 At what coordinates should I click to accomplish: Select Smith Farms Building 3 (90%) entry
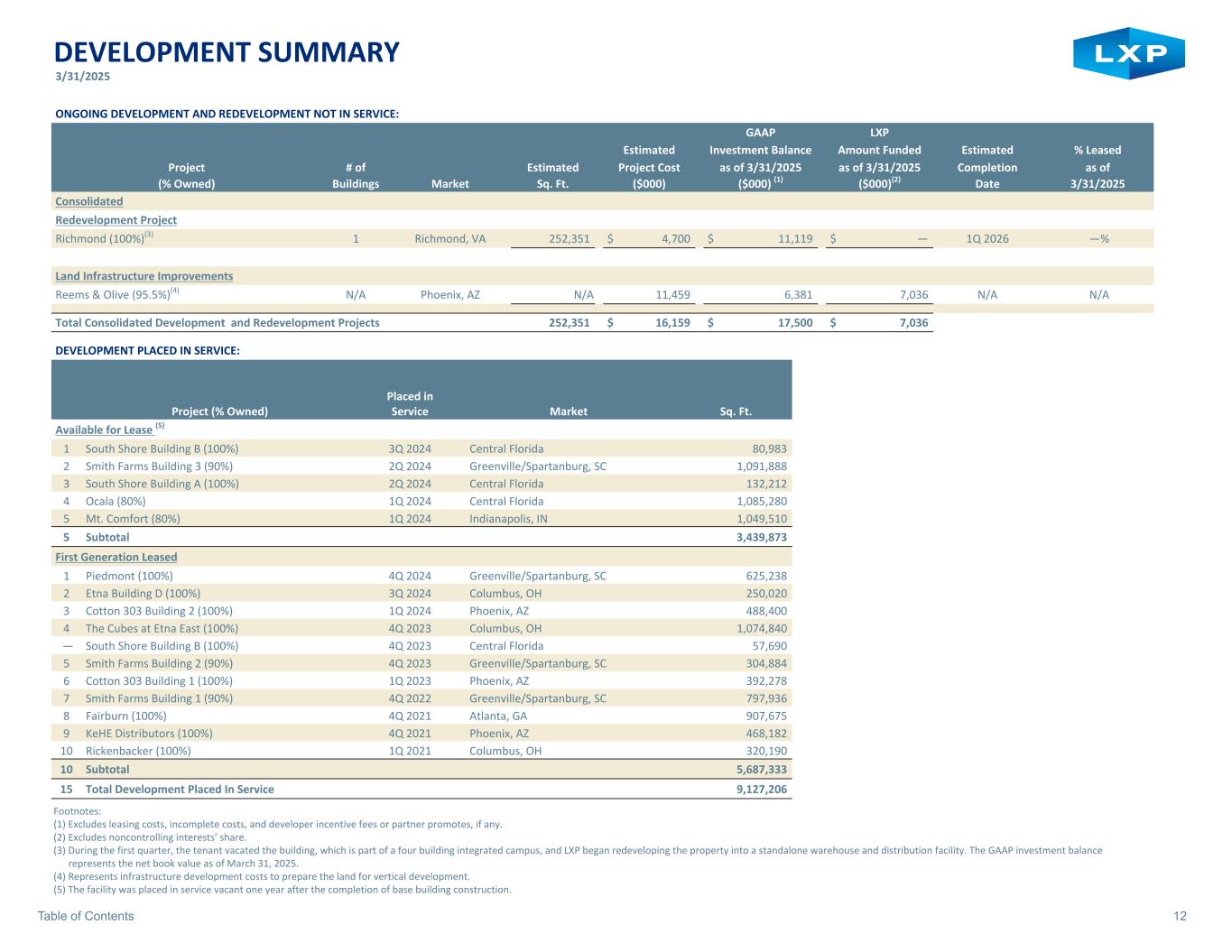click(x=159, y=467)
